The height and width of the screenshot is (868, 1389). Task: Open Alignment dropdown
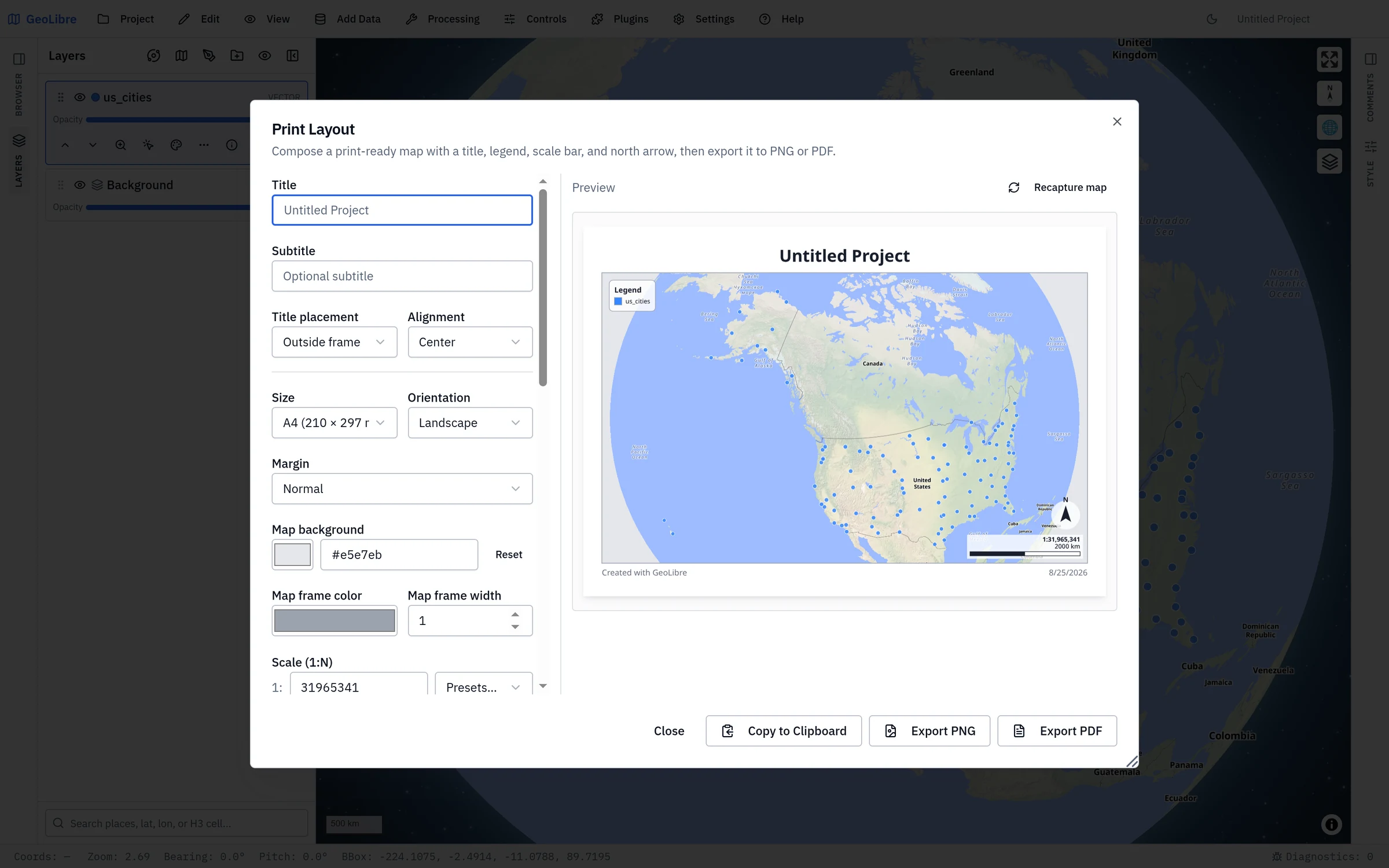[x=469, y=342]
